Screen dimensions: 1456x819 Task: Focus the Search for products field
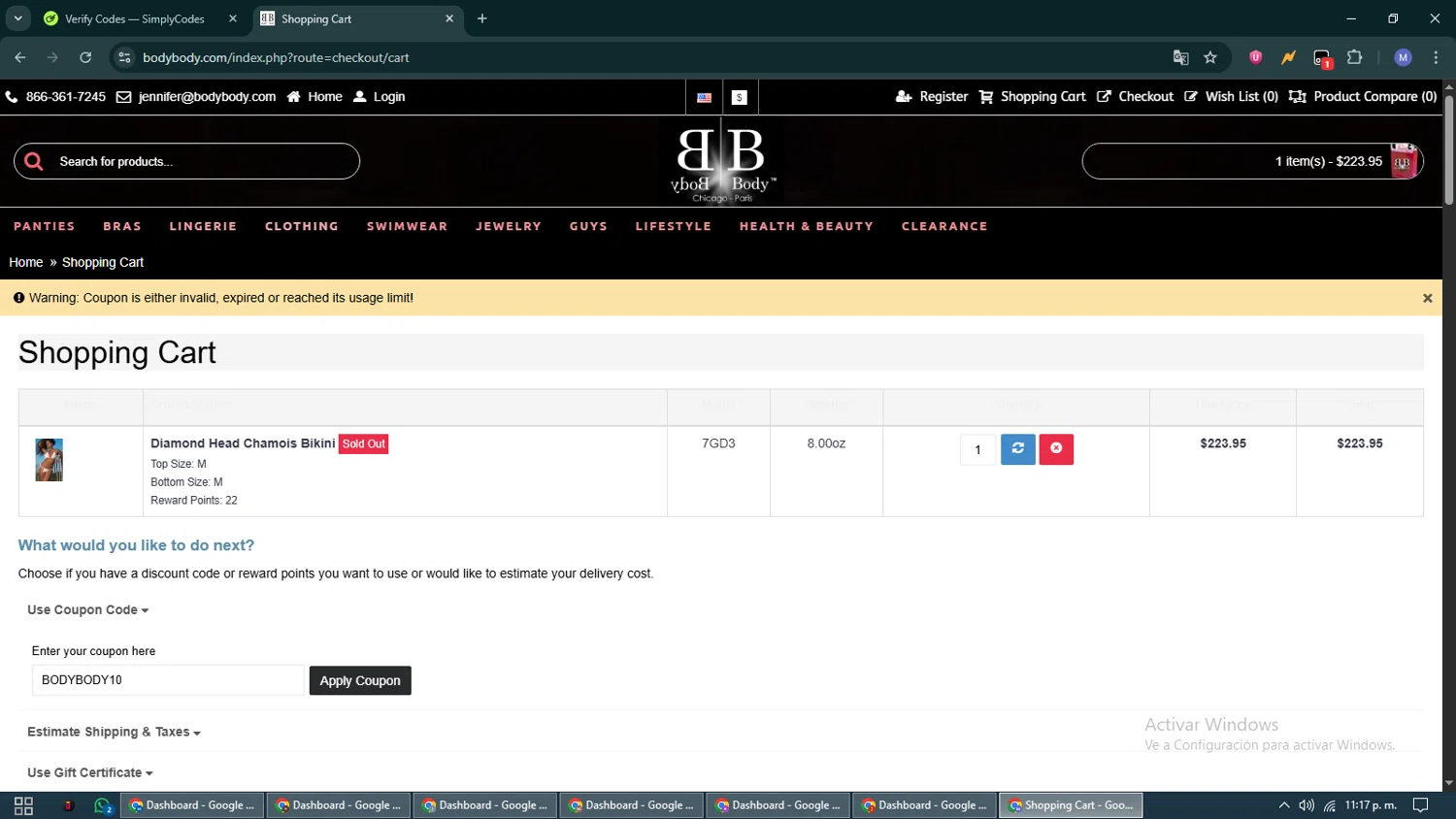[186, 161]
